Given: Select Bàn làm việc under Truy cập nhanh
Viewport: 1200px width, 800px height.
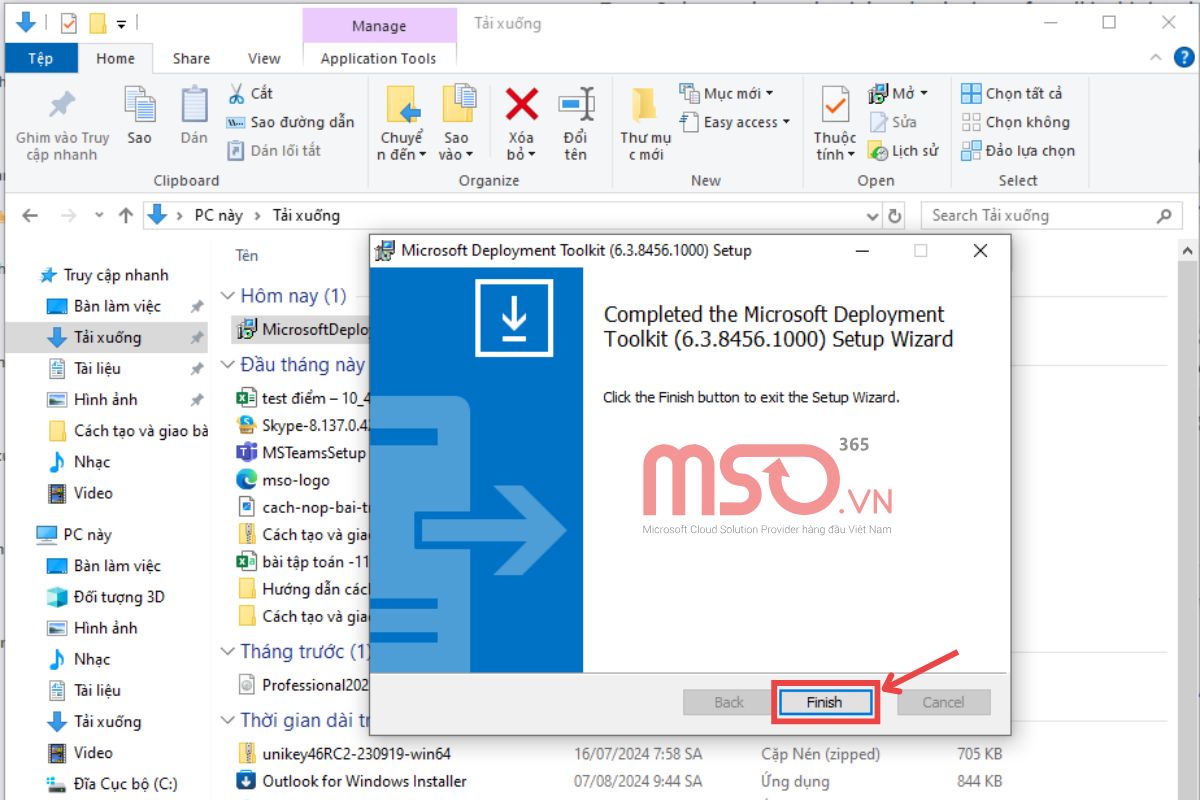Looking at the screenshot, I should pyautogui.click(x=117, y=306).
